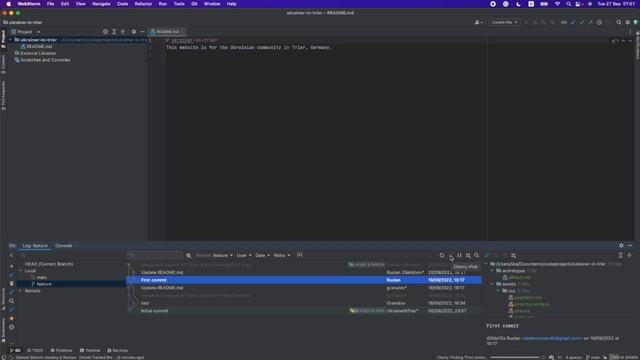Click Expand All icon in Project panel header
Viewport: 640px width, 360px height.
pyautogui.click(x=114, y=32)
